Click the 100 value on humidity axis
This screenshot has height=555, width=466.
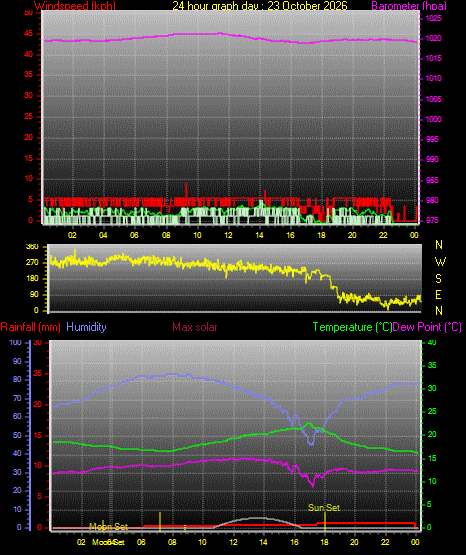coord(16,343)
